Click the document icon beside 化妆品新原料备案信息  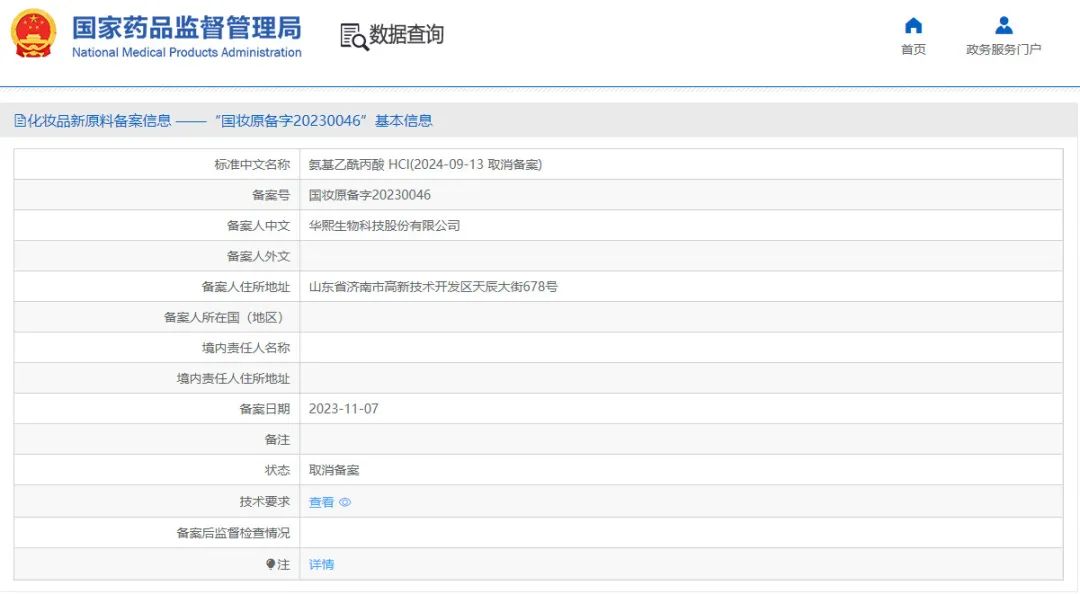[19, 121]
